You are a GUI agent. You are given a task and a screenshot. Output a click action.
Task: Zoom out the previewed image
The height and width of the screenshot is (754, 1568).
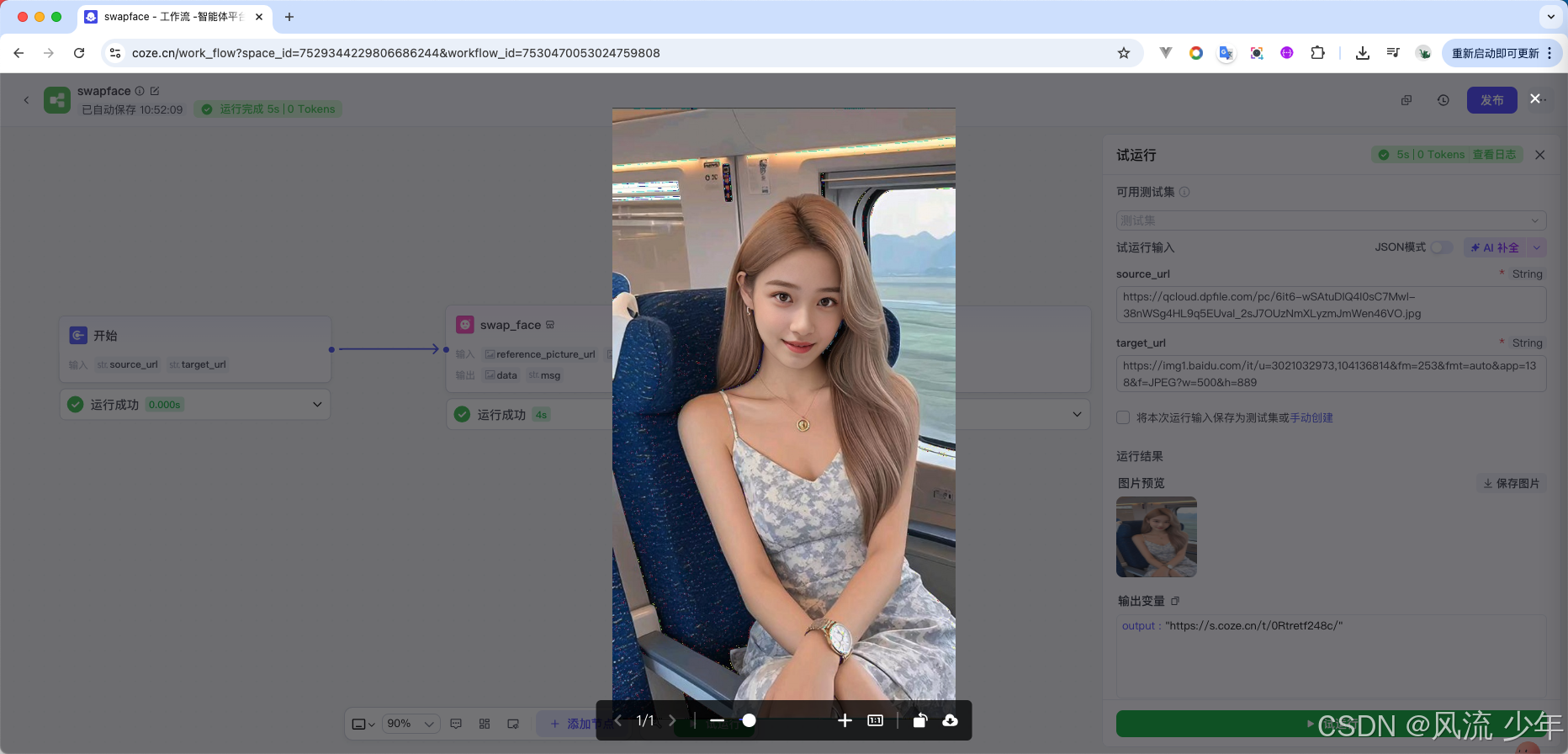point(717,720)
